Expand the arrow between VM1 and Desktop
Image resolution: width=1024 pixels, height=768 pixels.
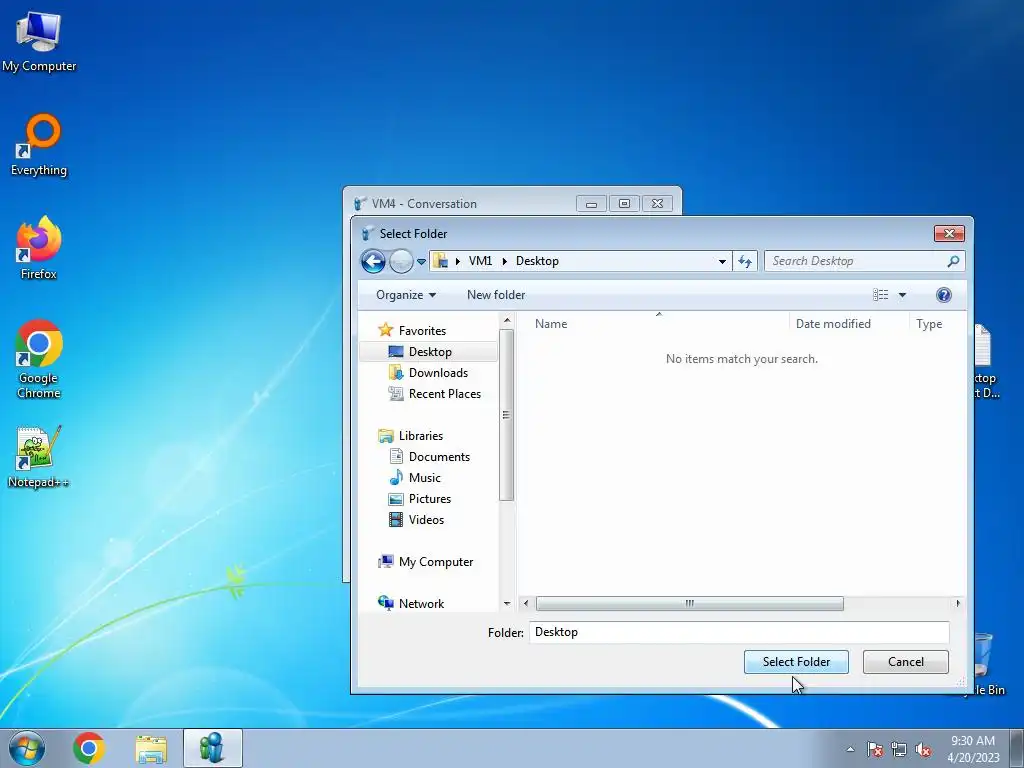(504, 261)
